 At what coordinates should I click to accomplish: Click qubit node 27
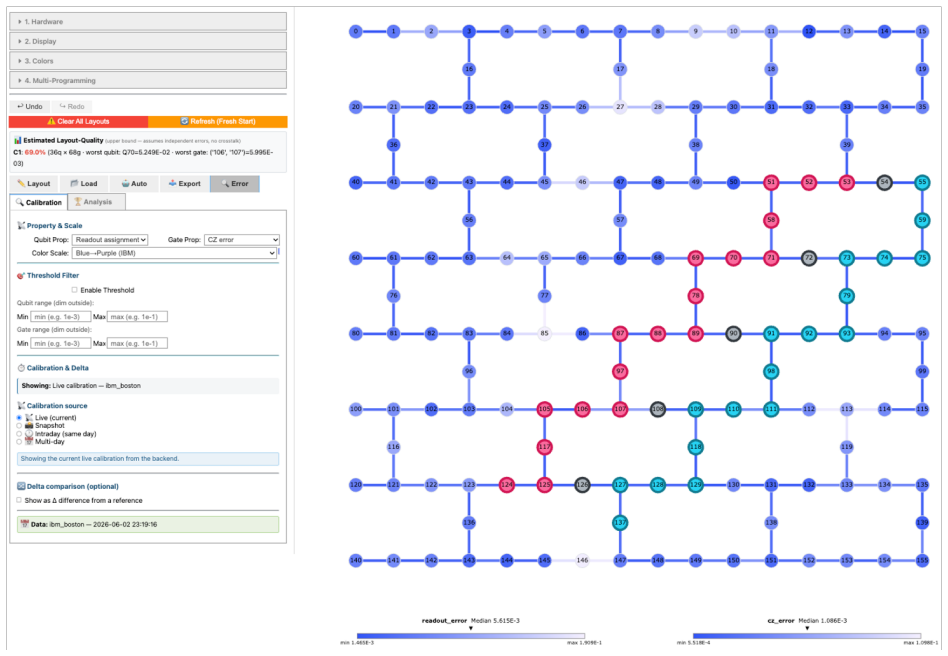point(620,107)
